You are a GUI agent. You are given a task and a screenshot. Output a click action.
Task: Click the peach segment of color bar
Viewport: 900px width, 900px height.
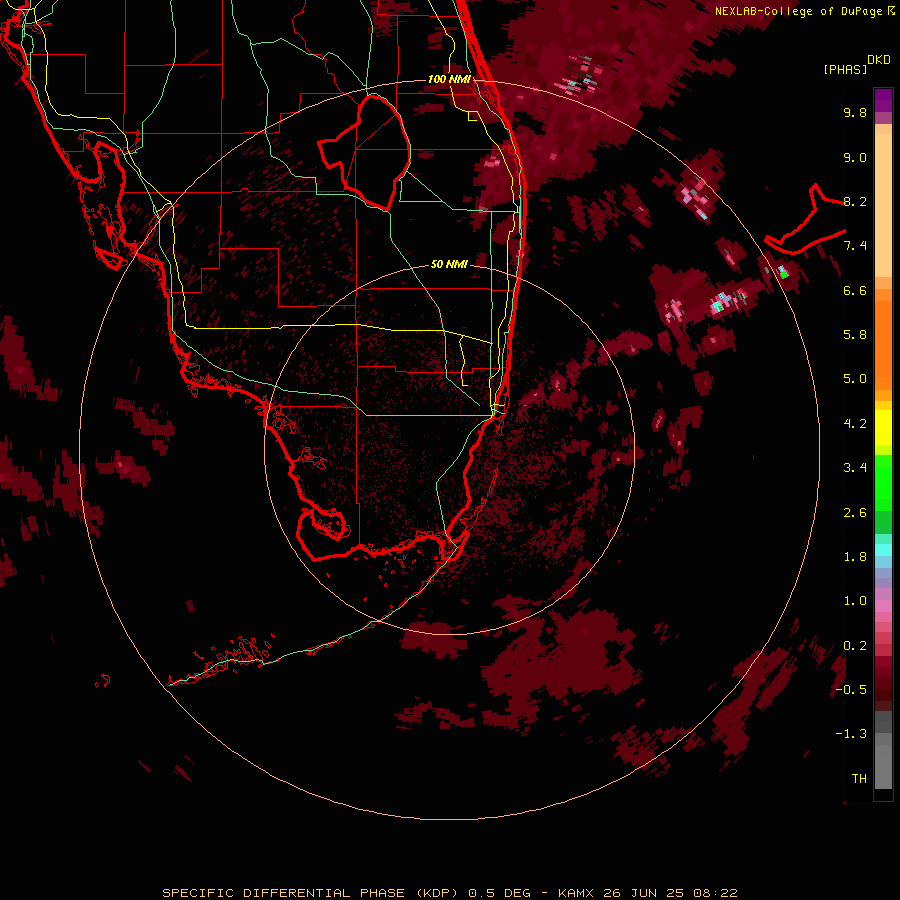883,205
